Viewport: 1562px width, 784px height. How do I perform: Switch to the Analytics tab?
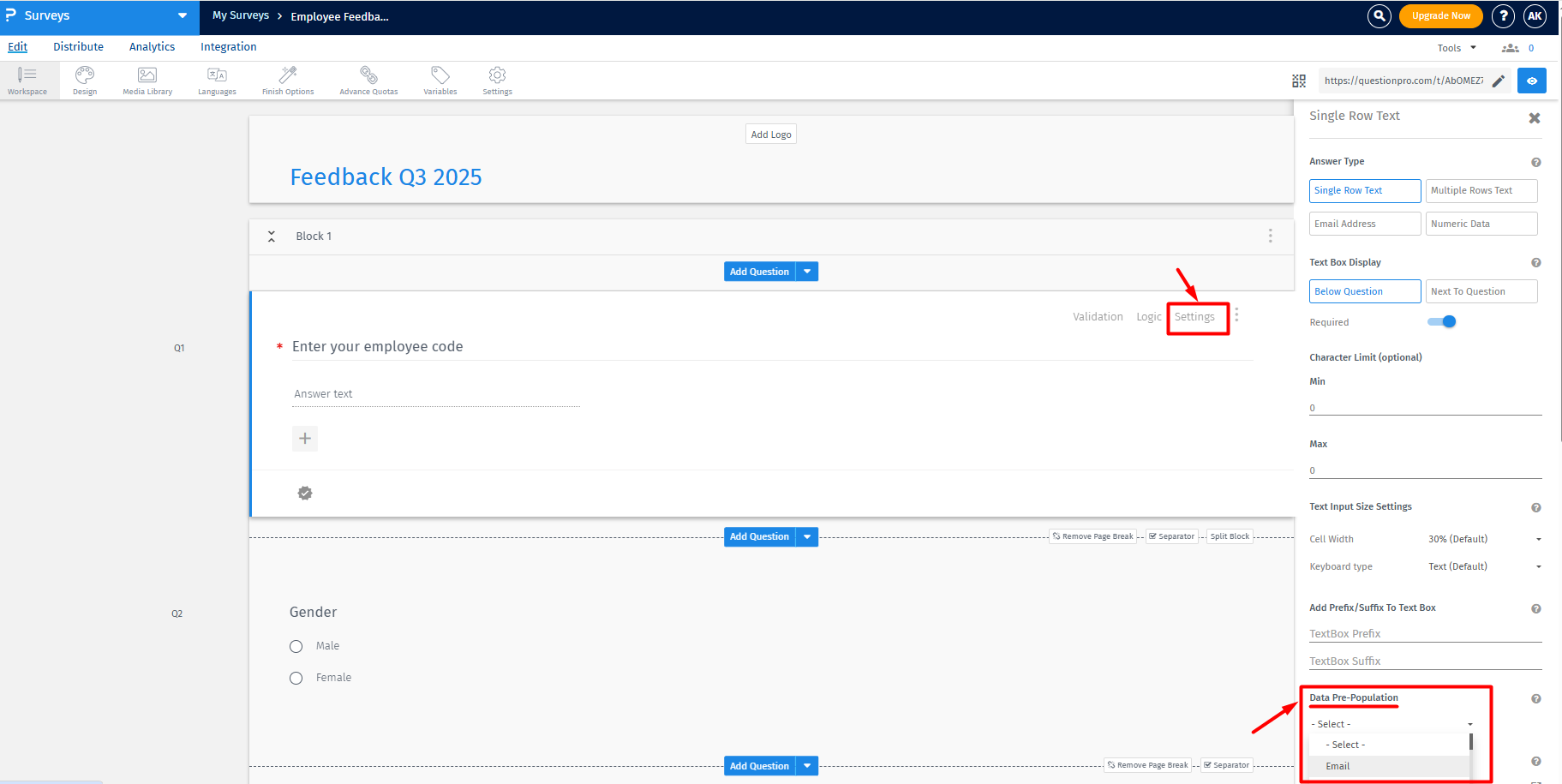[152, 47]
